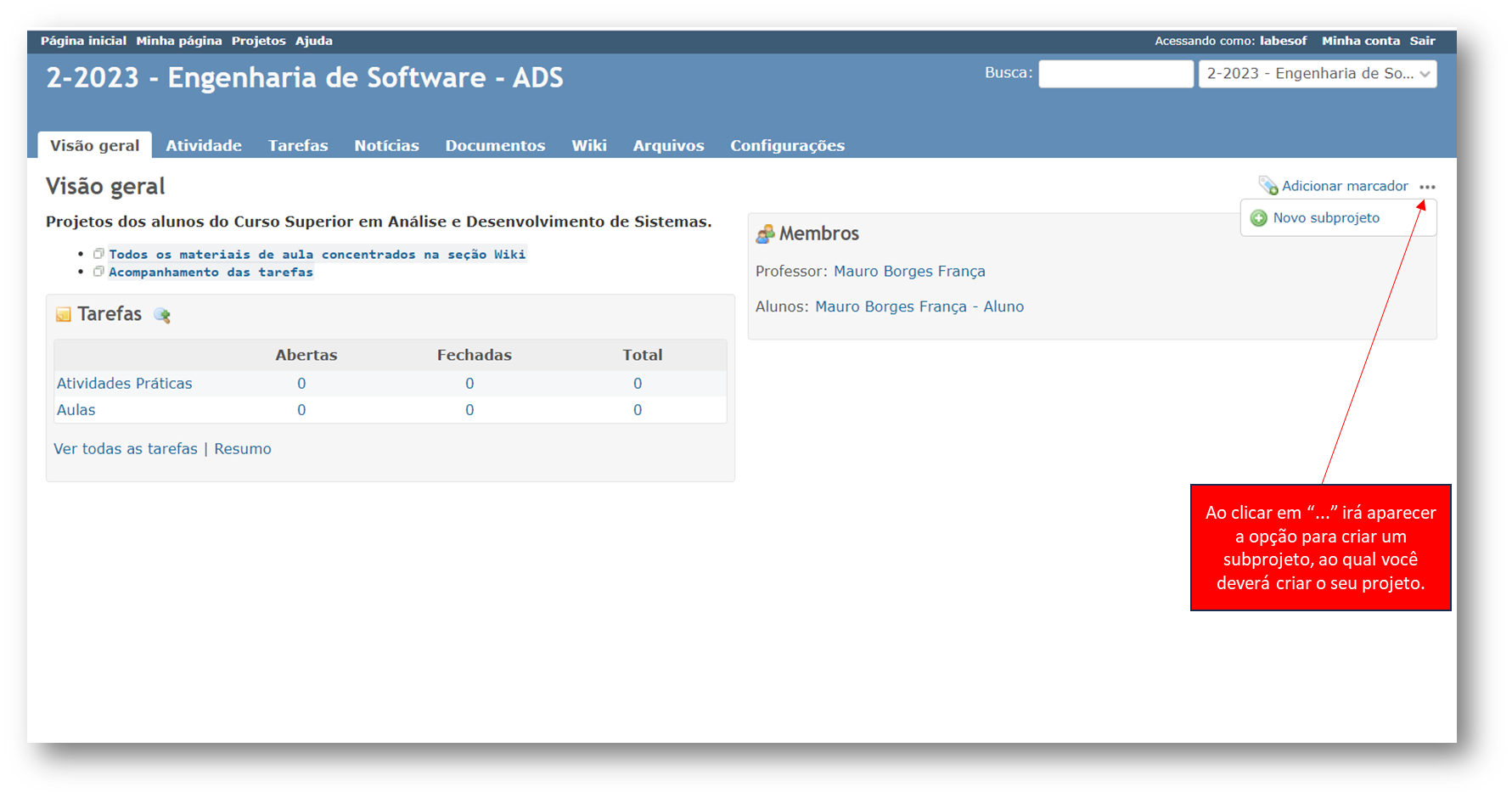Open the Arquivos tab
Viewport: 1512px width, 798px height.
[668, 145]
